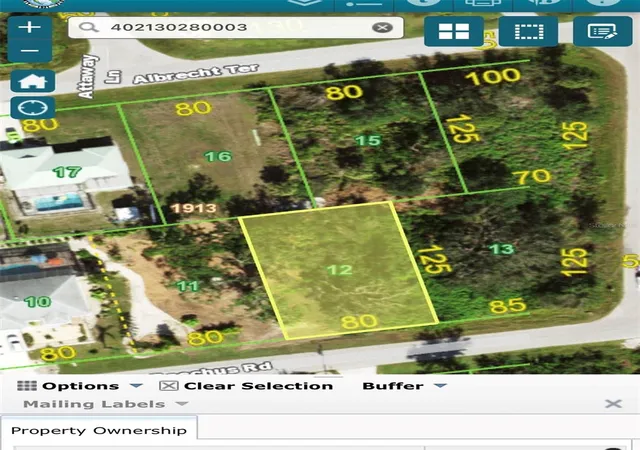Click the 85 dimension label
640x450 pixels.
[x=507, y=305]
